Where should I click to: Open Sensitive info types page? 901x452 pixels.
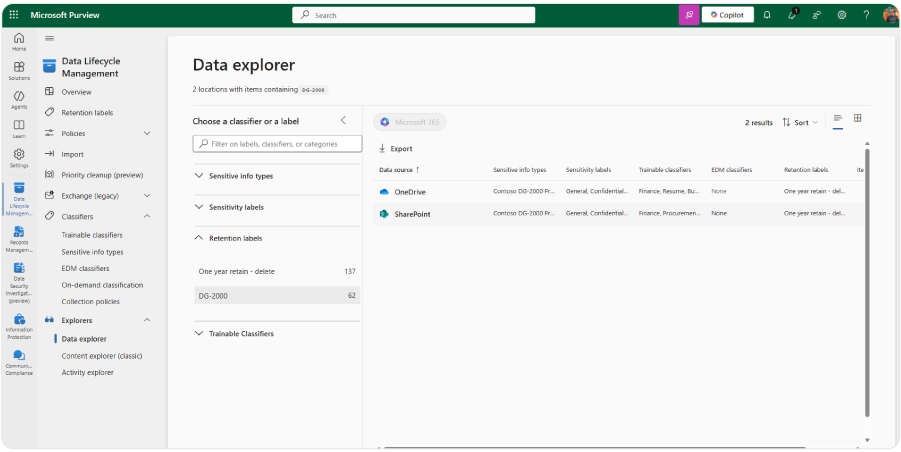coord(93,252)
